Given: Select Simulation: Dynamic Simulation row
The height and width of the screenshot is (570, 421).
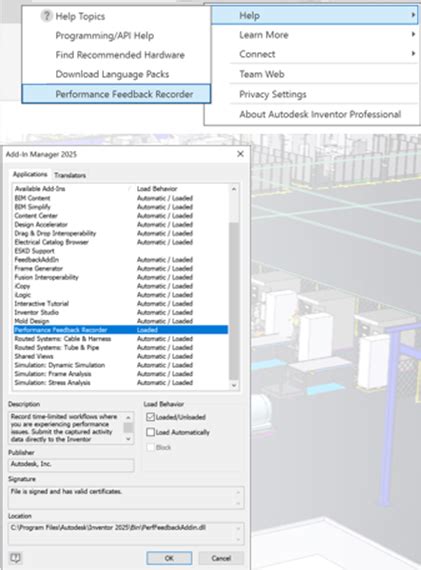Looking at the screenshot, I should (x=121, y=365).
